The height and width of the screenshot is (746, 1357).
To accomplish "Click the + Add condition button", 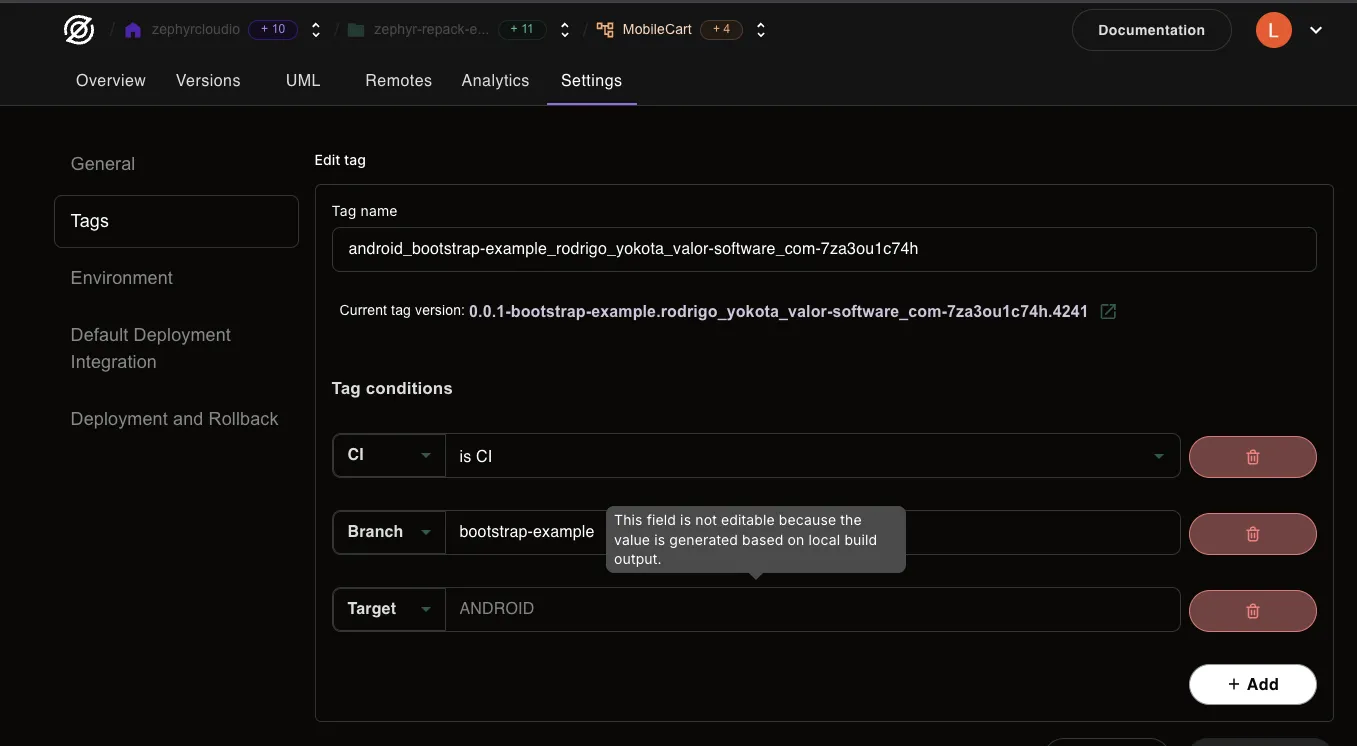I will pyautogui.click(x=1252, y=684).
